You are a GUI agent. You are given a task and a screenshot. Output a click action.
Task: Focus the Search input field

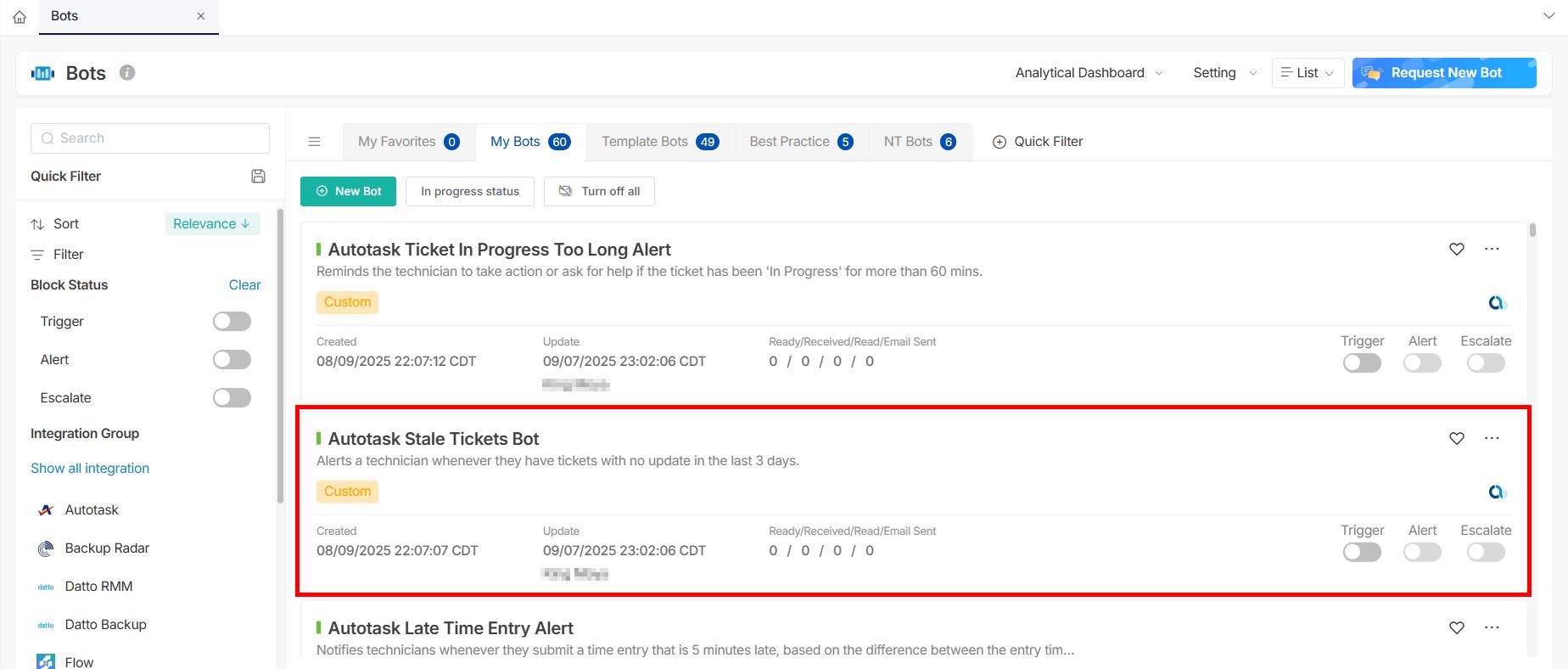pos(150,138)
